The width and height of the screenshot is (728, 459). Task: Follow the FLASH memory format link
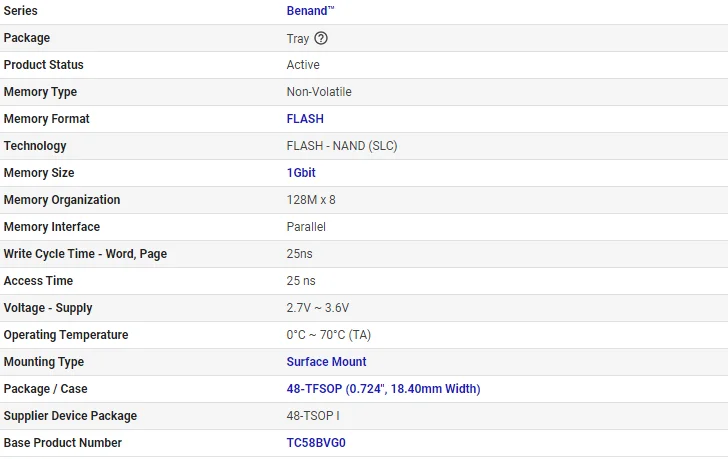(305, 119)
